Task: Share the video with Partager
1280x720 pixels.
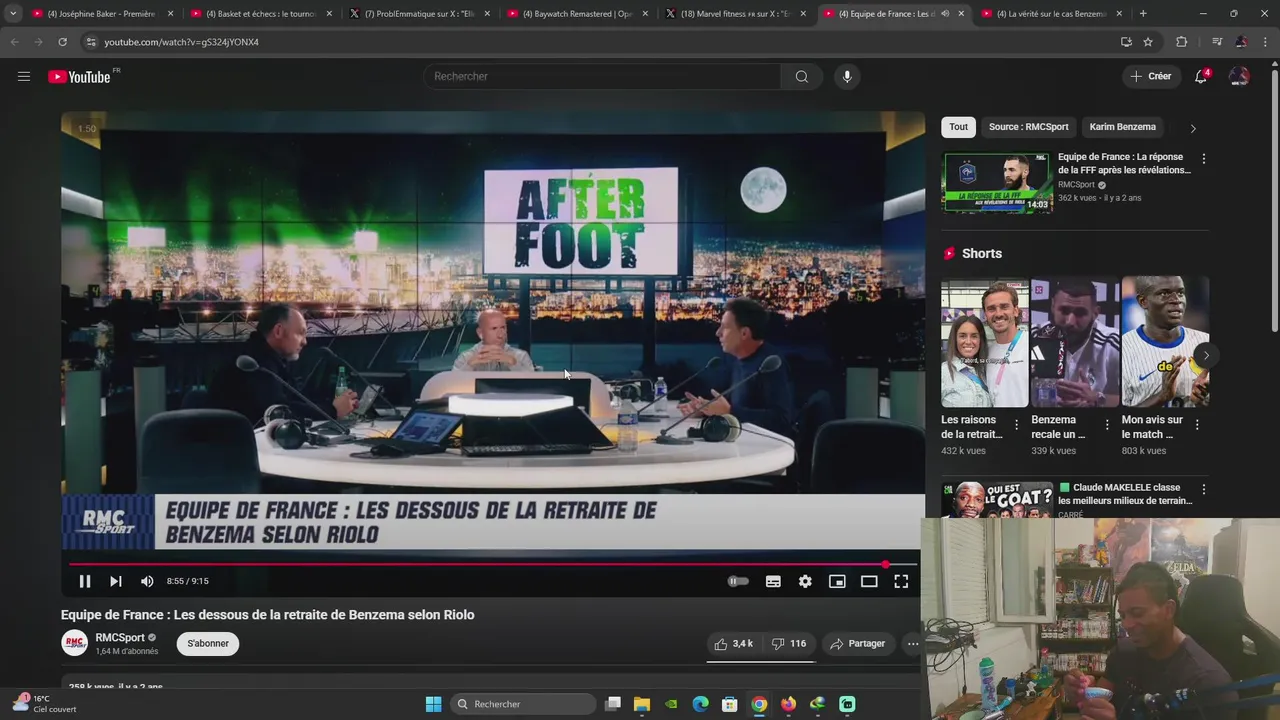Action: tap(858, 644)
